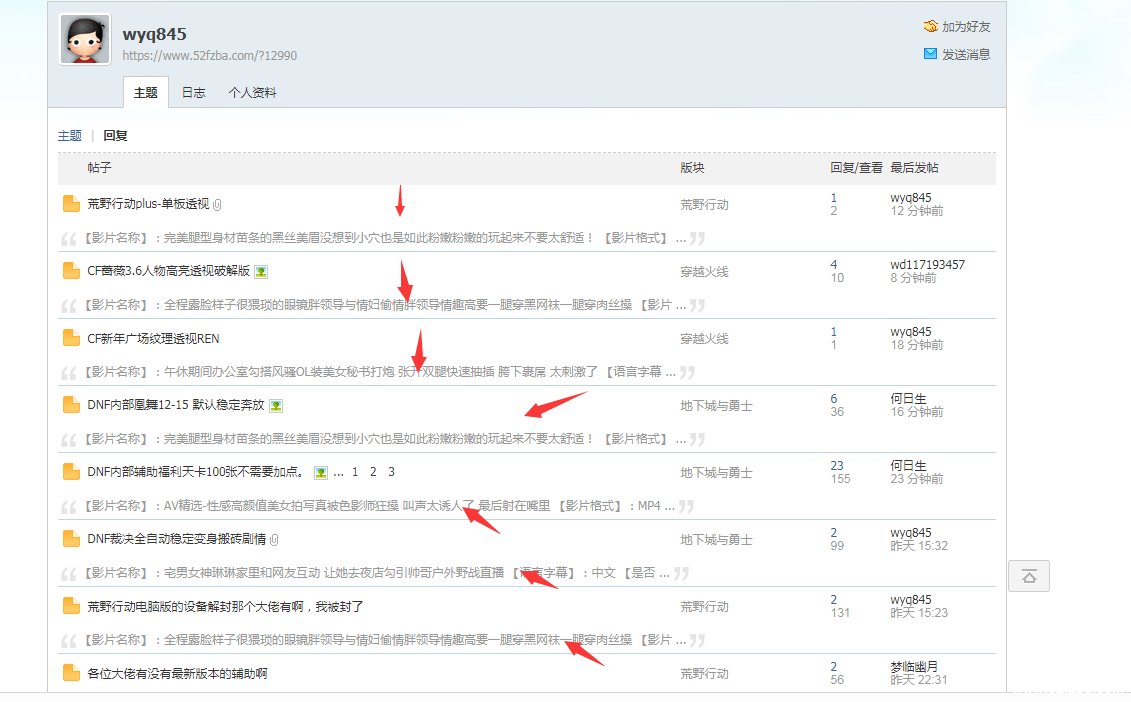Click the 8 分钟前 timestamp
The height and width of the screenshot is (702, 1131).
tap(913, 278)
